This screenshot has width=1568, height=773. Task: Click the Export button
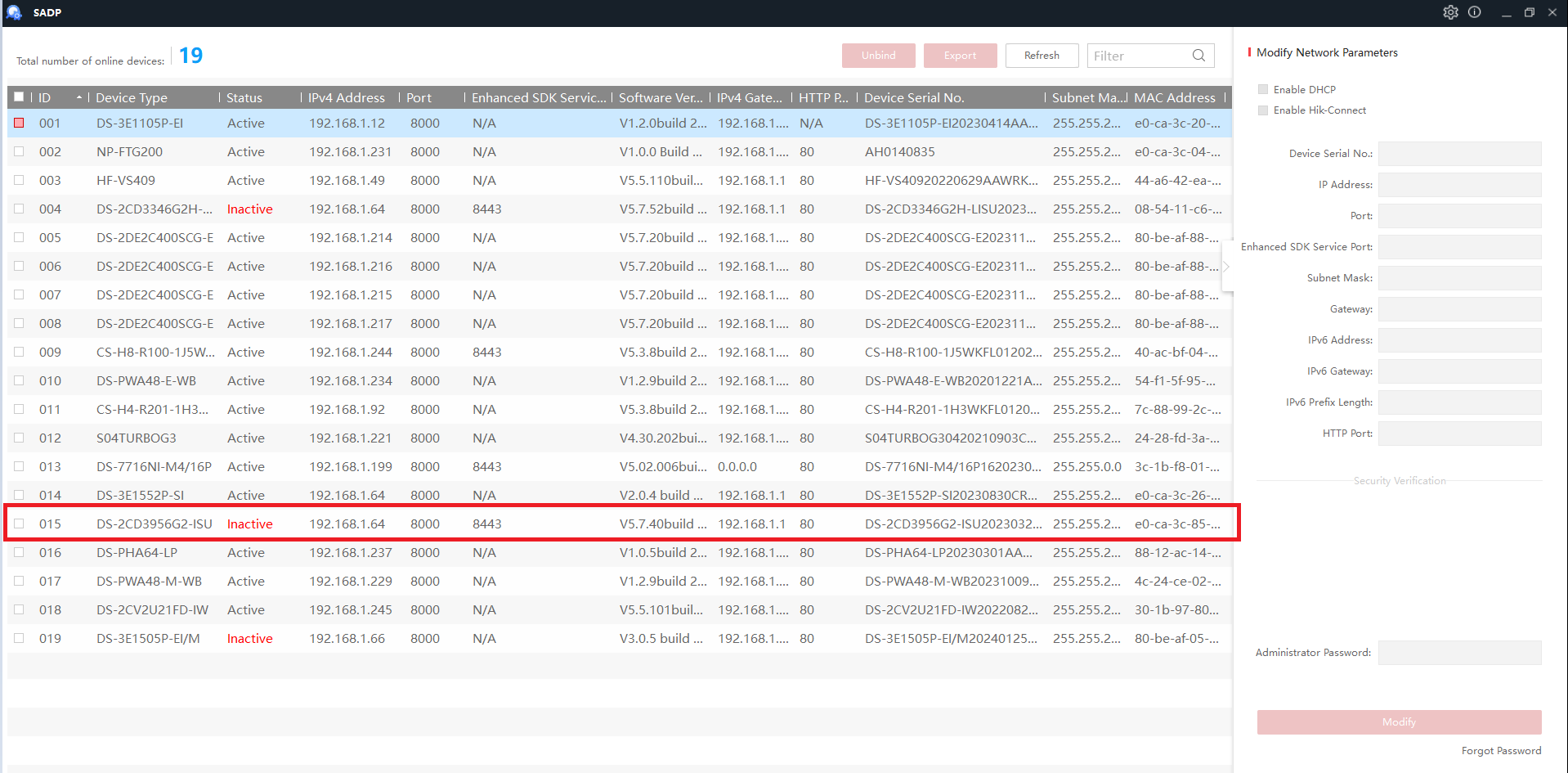[960, 56]
